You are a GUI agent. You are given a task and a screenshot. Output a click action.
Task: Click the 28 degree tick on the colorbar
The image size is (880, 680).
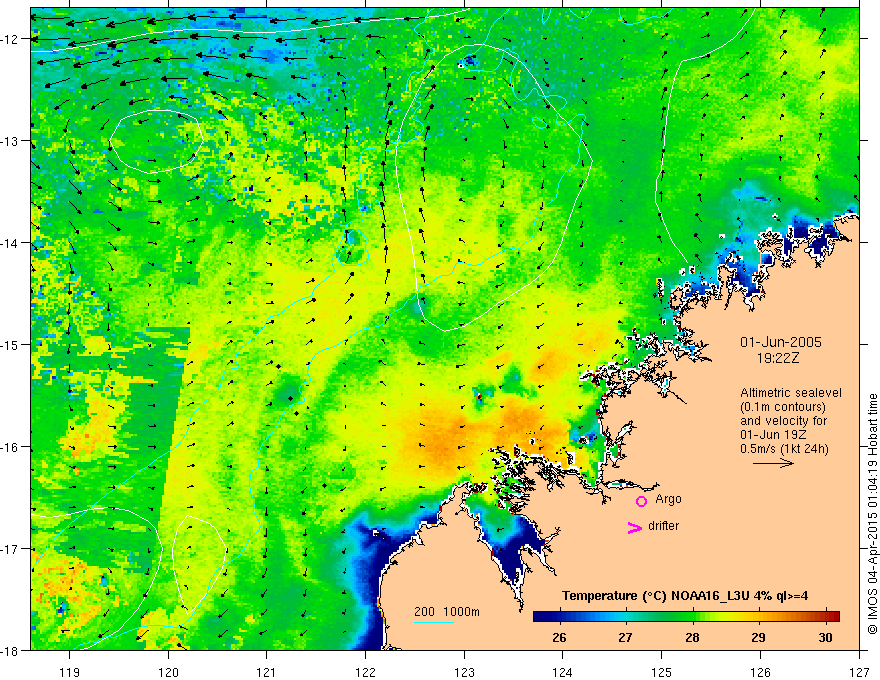point(692,637)
